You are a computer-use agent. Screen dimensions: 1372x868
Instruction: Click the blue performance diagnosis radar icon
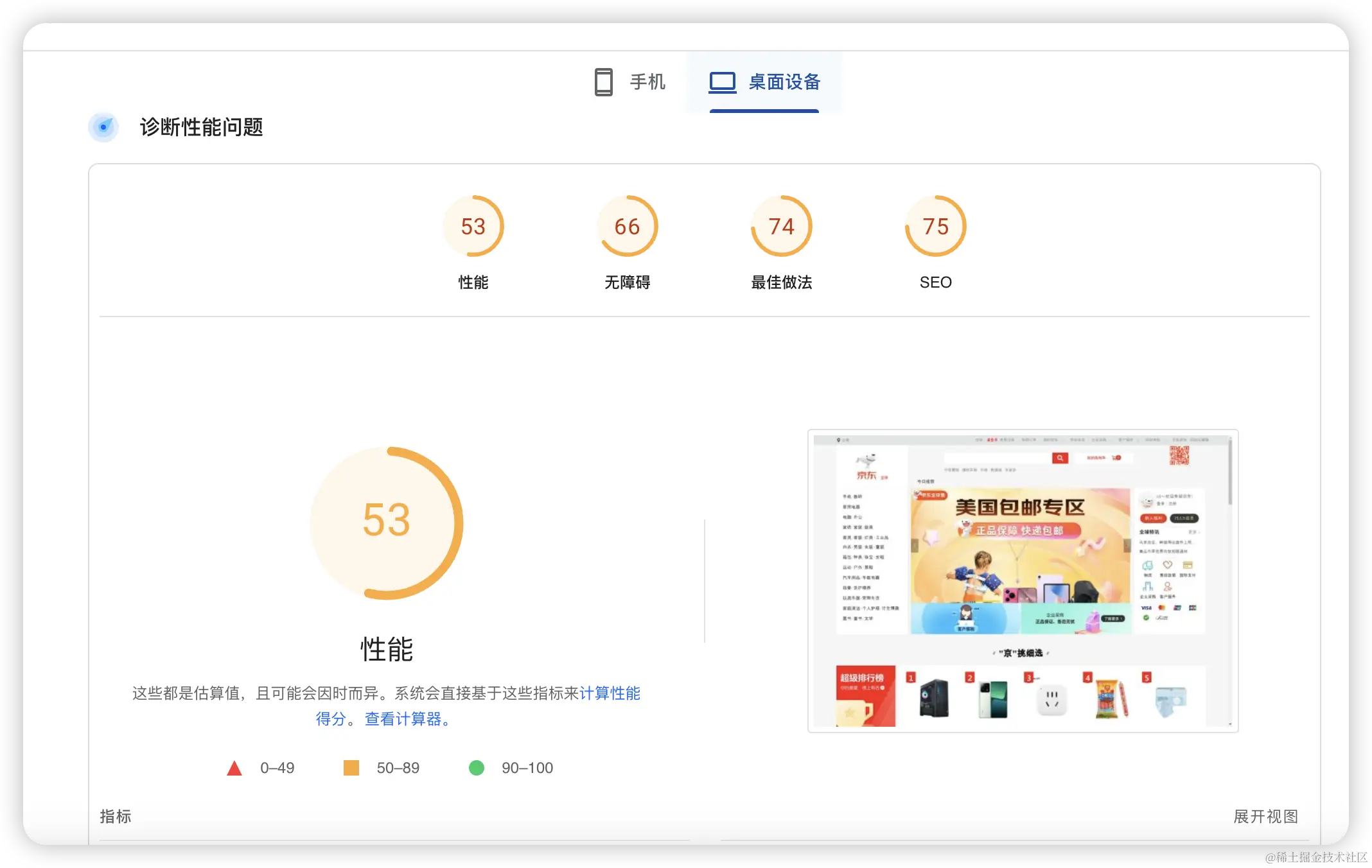coord(103,127)
